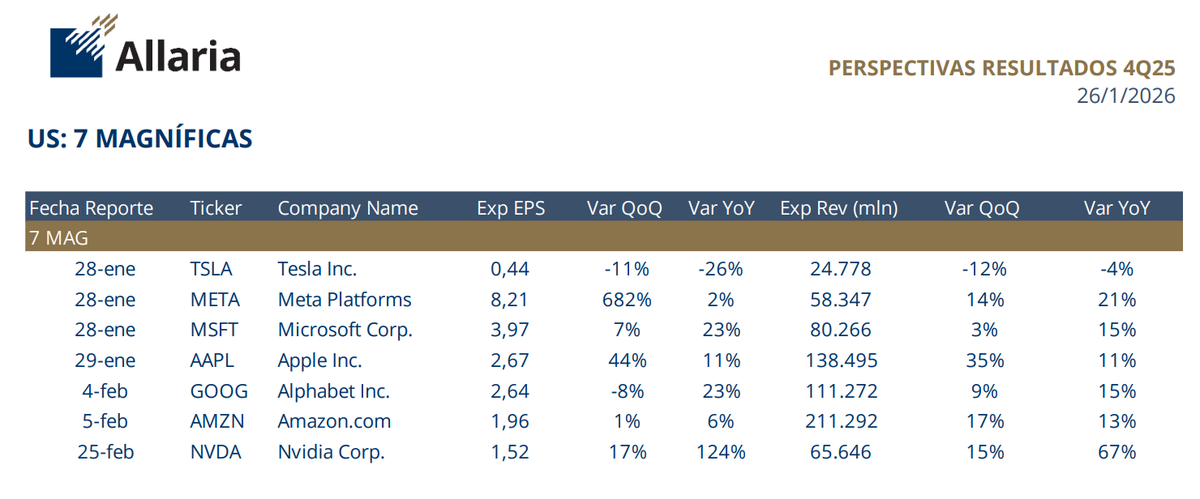
Task: Click the Allaria brand name text
Action: (178, 57)
